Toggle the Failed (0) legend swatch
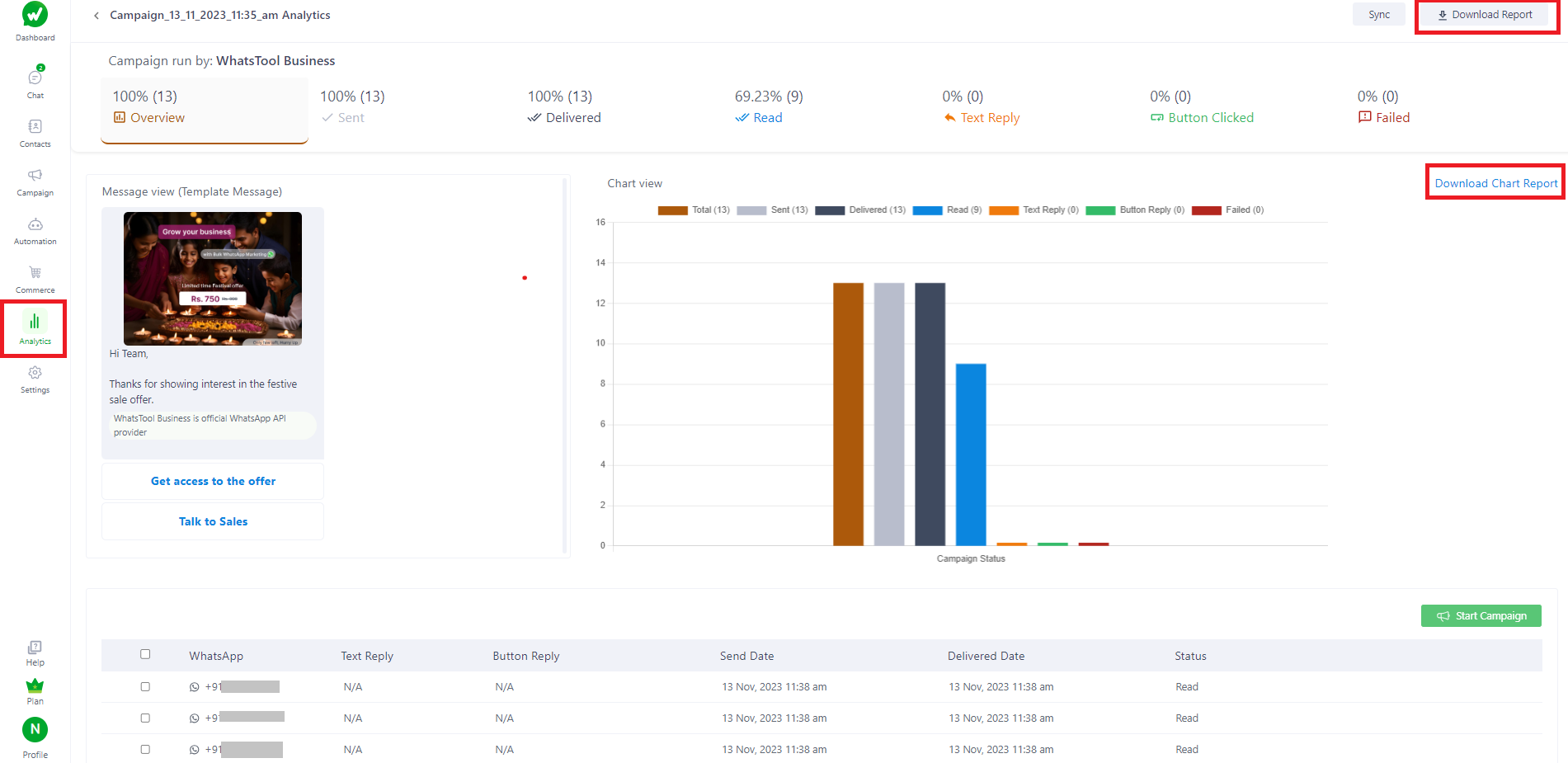 pos(1207,210)
